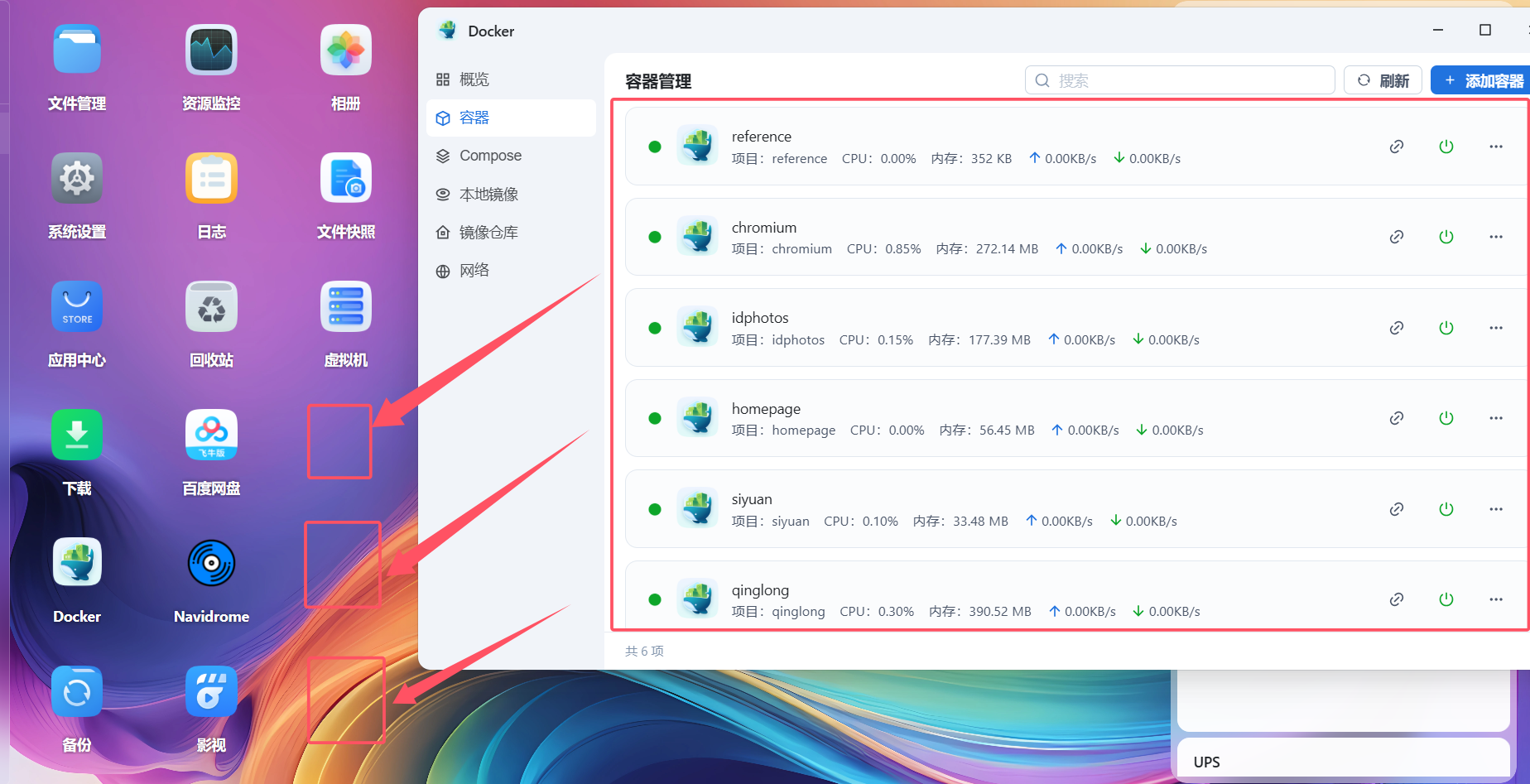Launch the 影视 video app

[211, 691]
